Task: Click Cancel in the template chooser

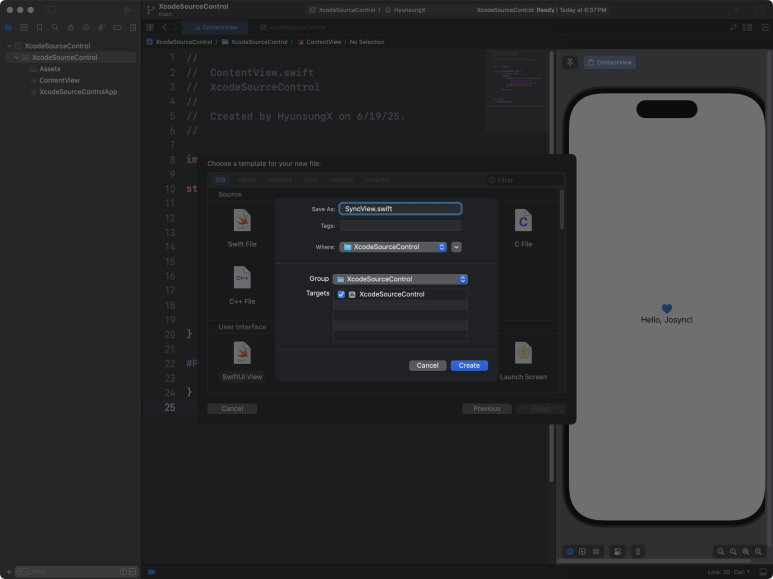Action: pyautogui.click(x=232, y=408)
